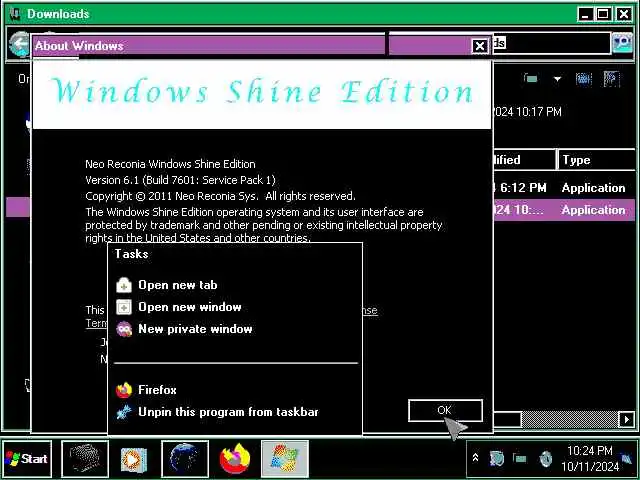Sort by the Date modified column header

[x=524, y=160]
